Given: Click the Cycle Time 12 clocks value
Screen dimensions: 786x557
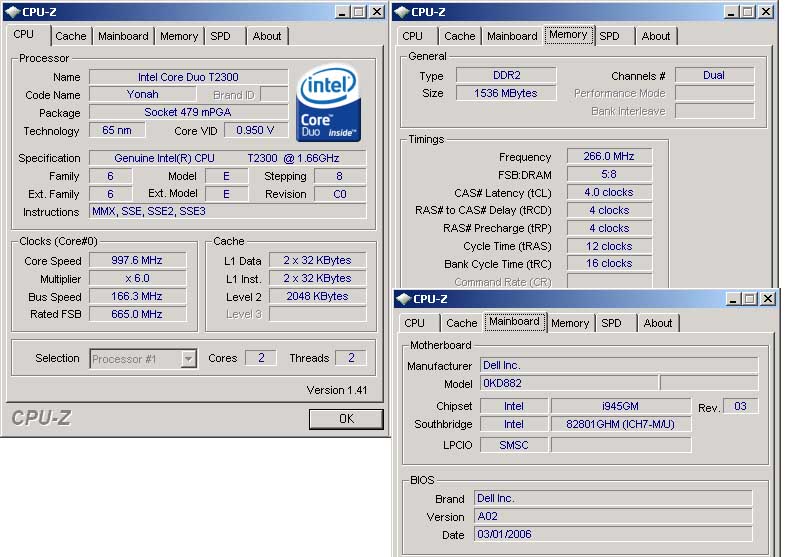Looking at the screenshot, I should tap(609, 246).
